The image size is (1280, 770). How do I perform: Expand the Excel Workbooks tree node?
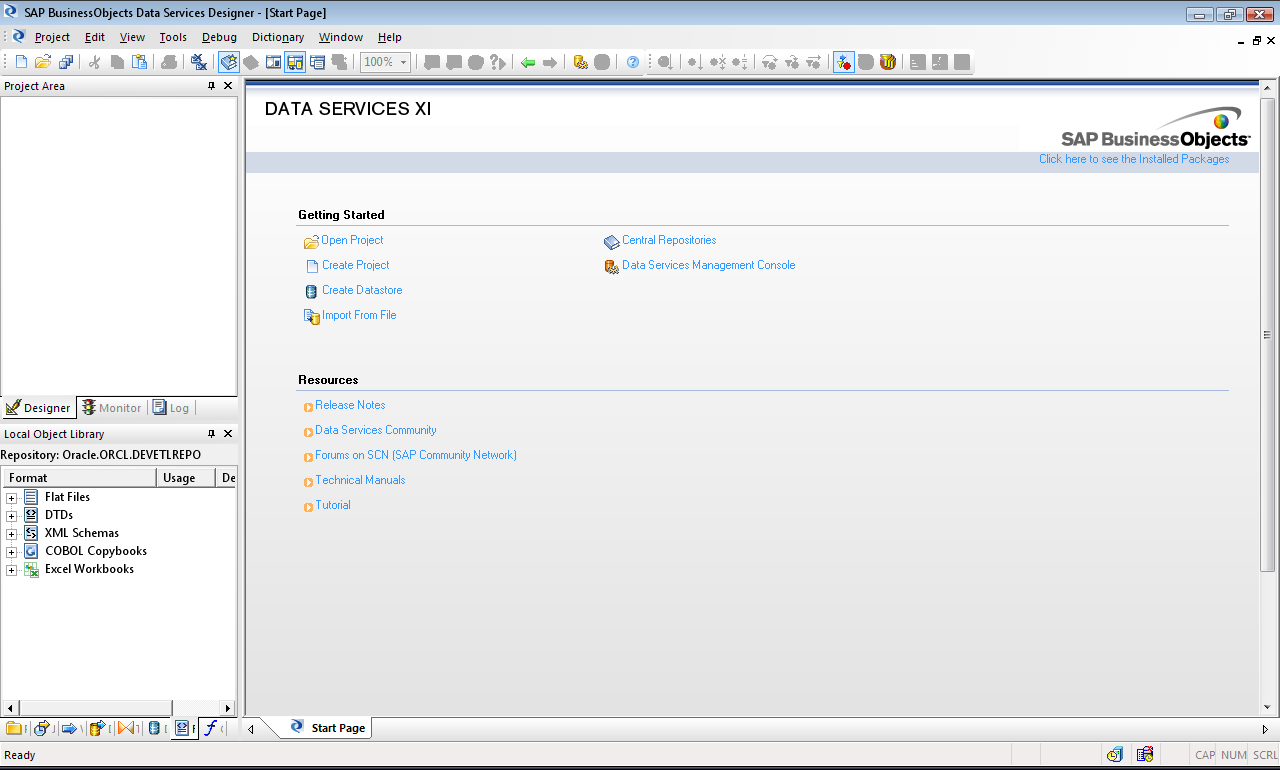(x=12, y=570)
